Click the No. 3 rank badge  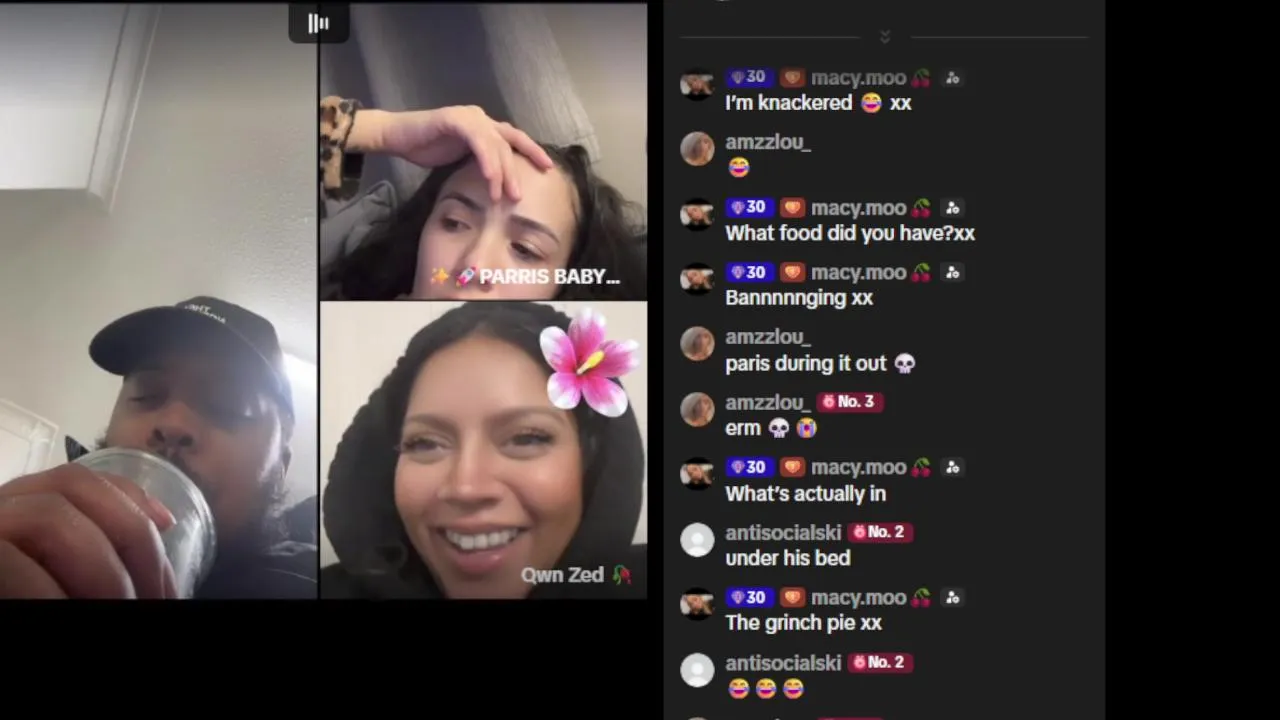click(848, 402)
